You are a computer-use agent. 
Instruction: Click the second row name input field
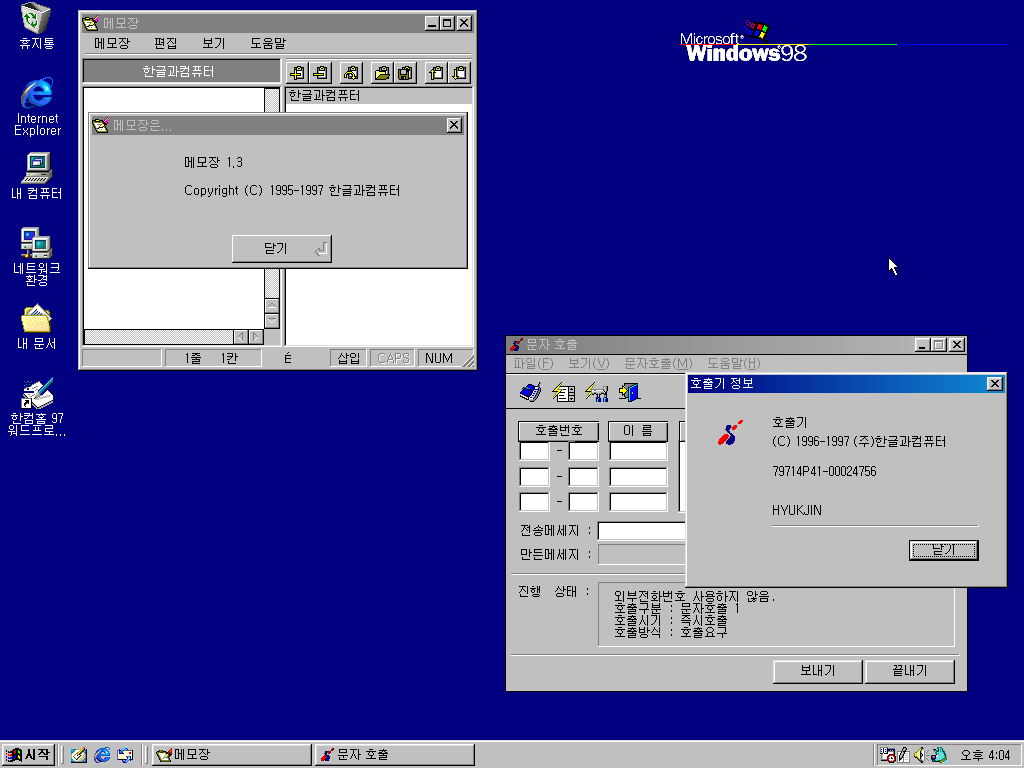click(638, 477)
